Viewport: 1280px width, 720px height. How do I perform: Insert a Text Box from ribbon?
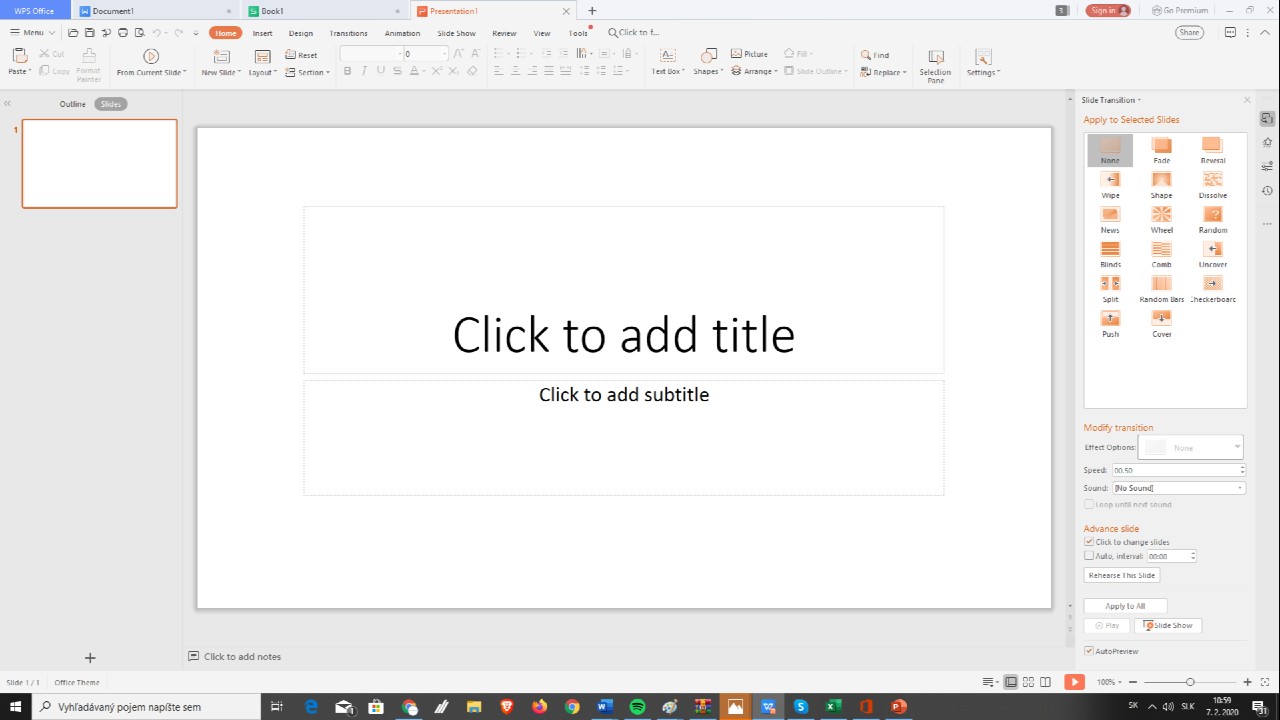click(667, 60)
